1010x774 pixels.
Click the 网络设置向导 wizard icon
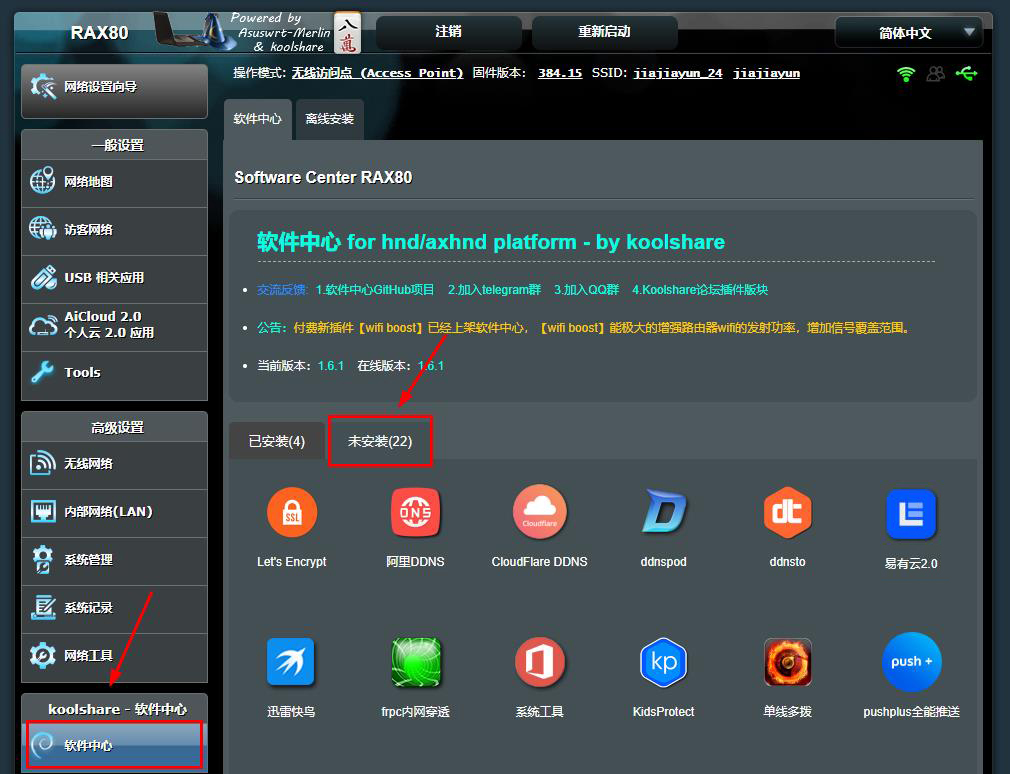point(43,86)
